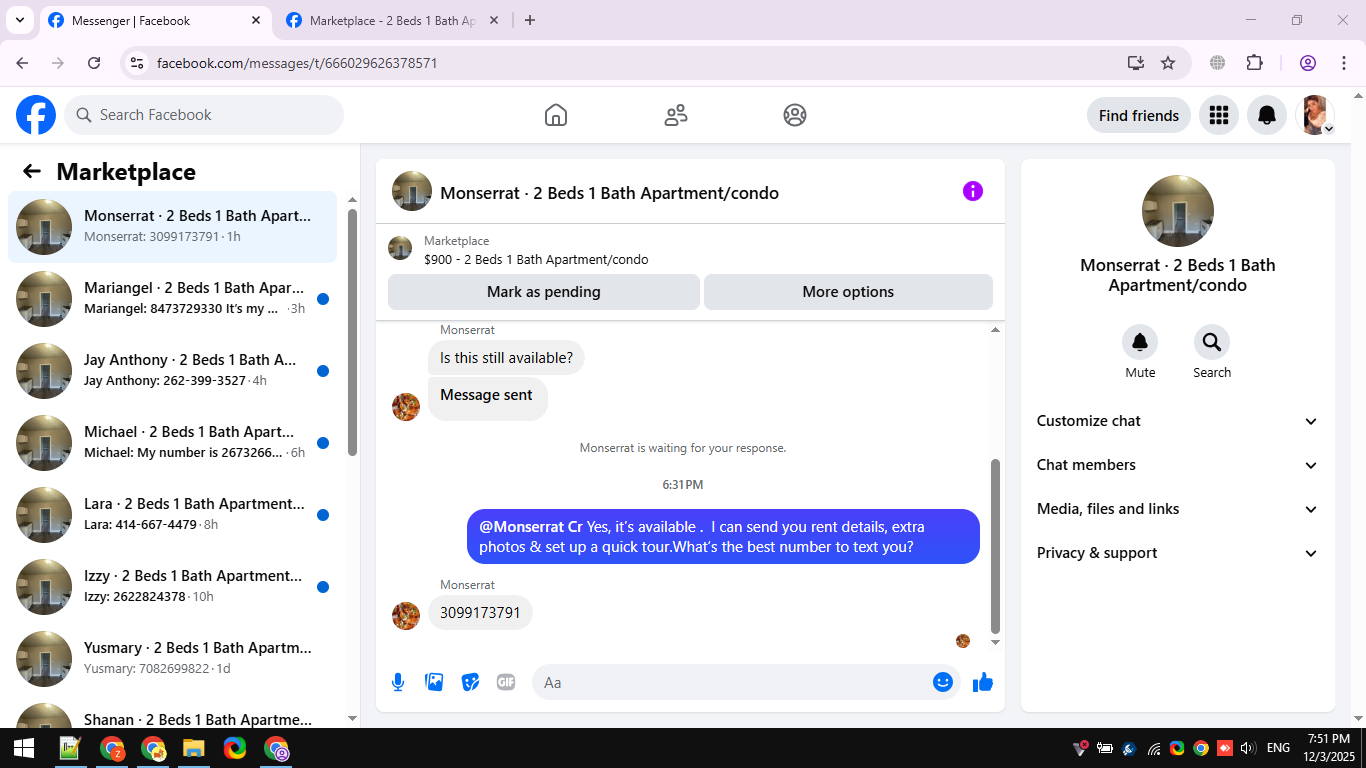Open the Friends icon in top navigation
This screenshot has height=768, width=1366.
point(676,115)
